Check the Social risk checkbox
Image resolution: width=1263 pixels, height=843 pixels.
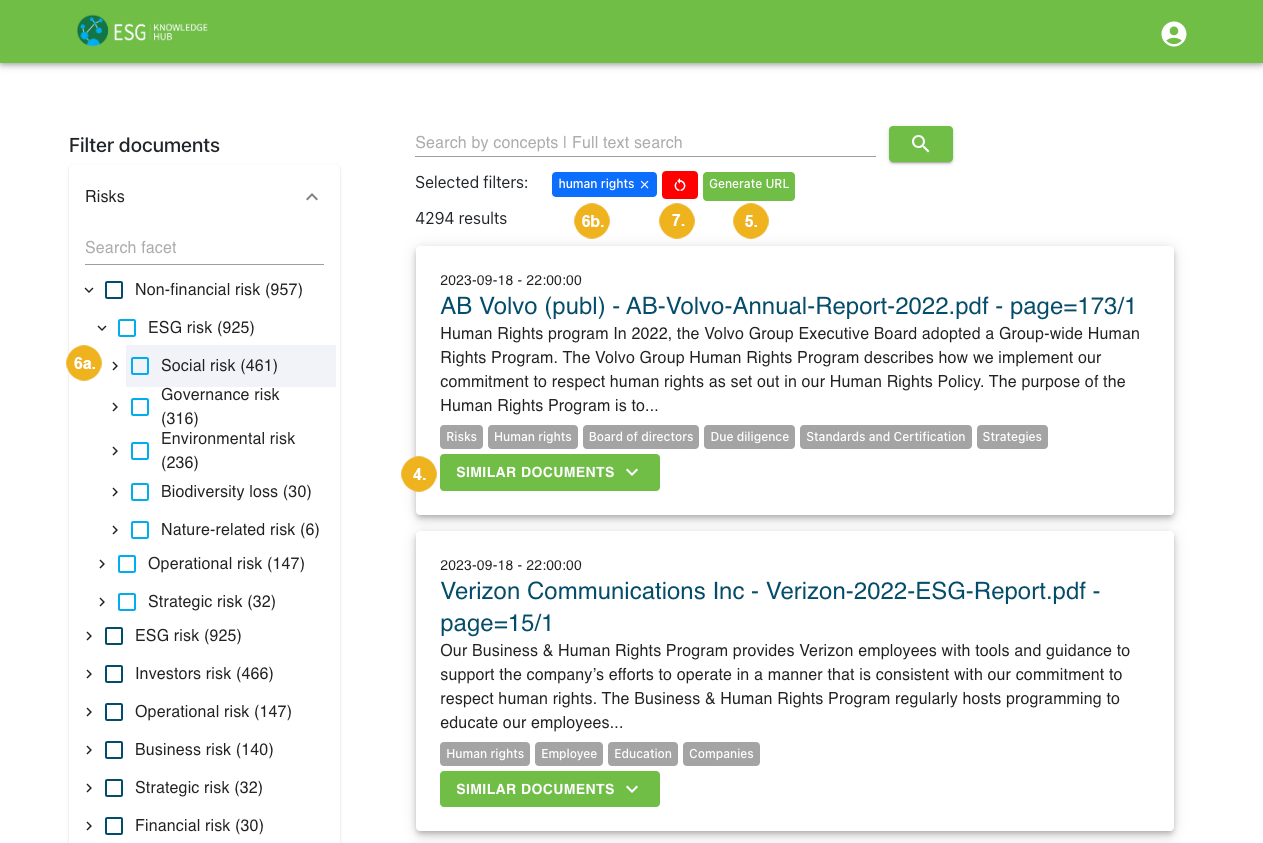point(139,365)
